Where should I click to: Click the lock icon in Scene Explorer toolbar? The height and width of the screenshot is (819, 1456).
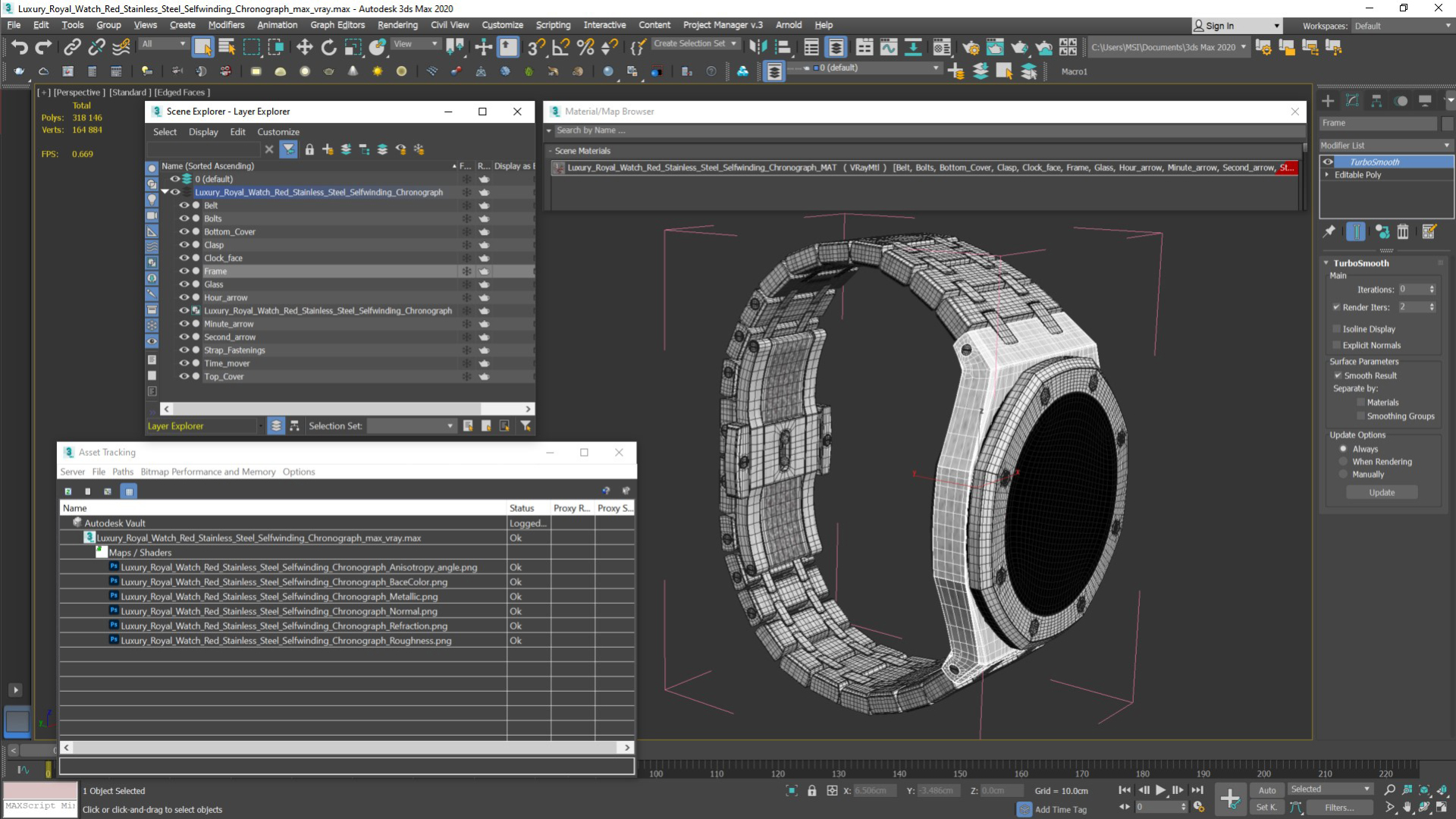pyautogui.click(x=309, y=149)
